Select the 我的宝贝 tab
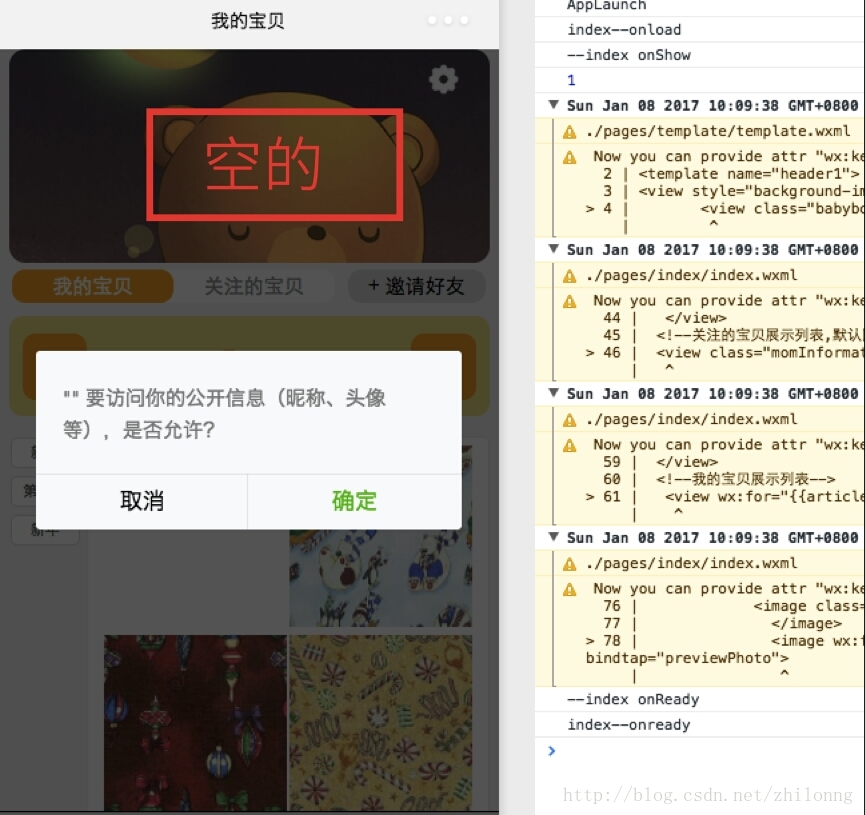Screen dimensions: 865x815 pos(93,286)
